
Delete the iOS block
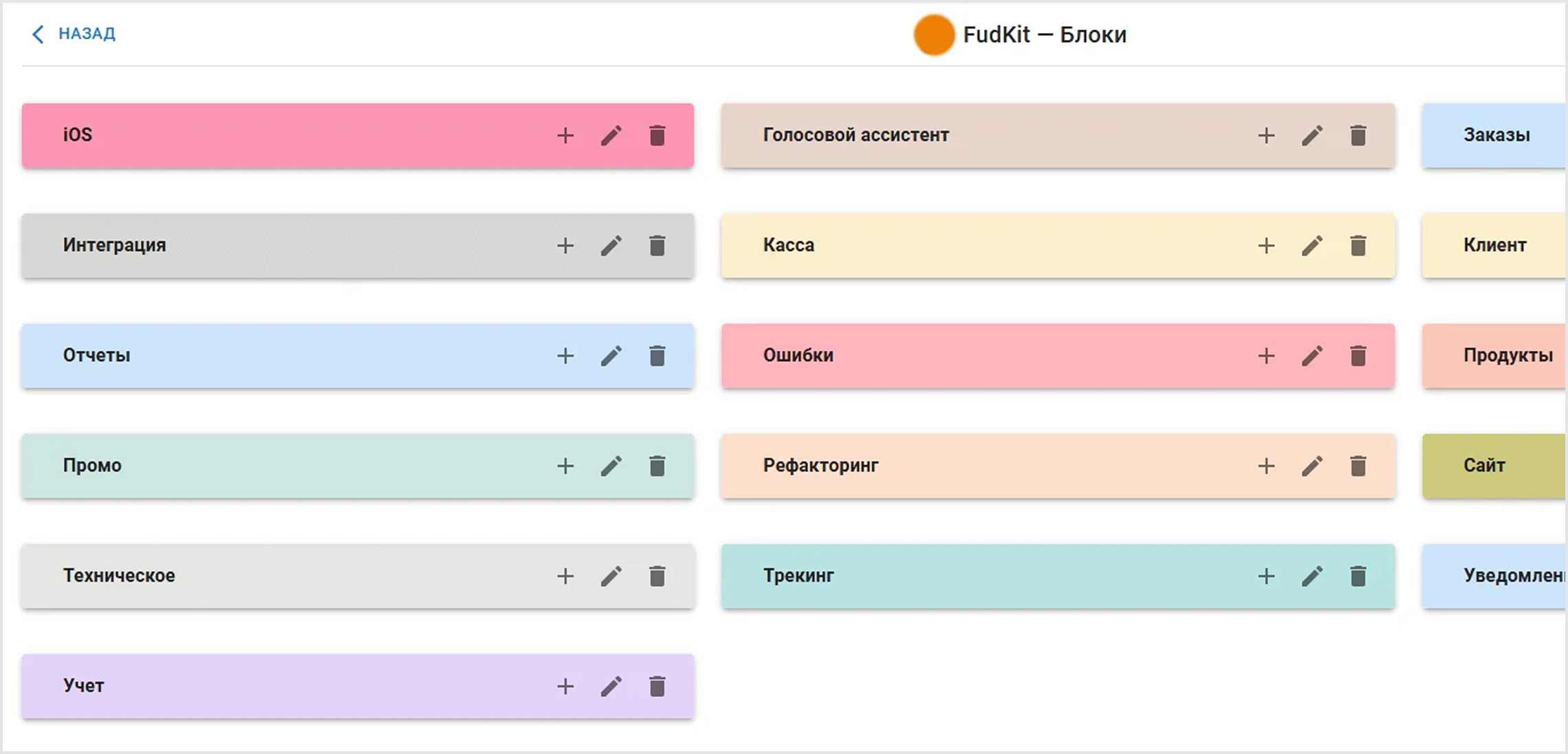point(657,136)
